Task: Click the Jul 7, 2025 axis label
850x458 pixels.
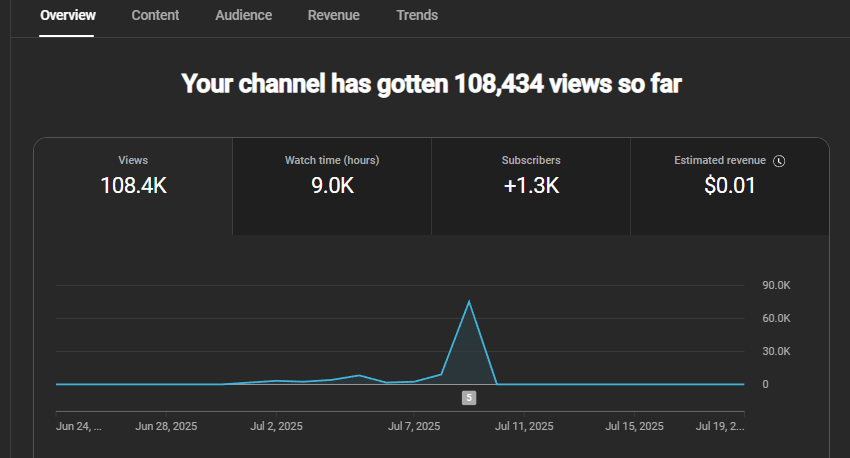Action: tap(414, 426)
